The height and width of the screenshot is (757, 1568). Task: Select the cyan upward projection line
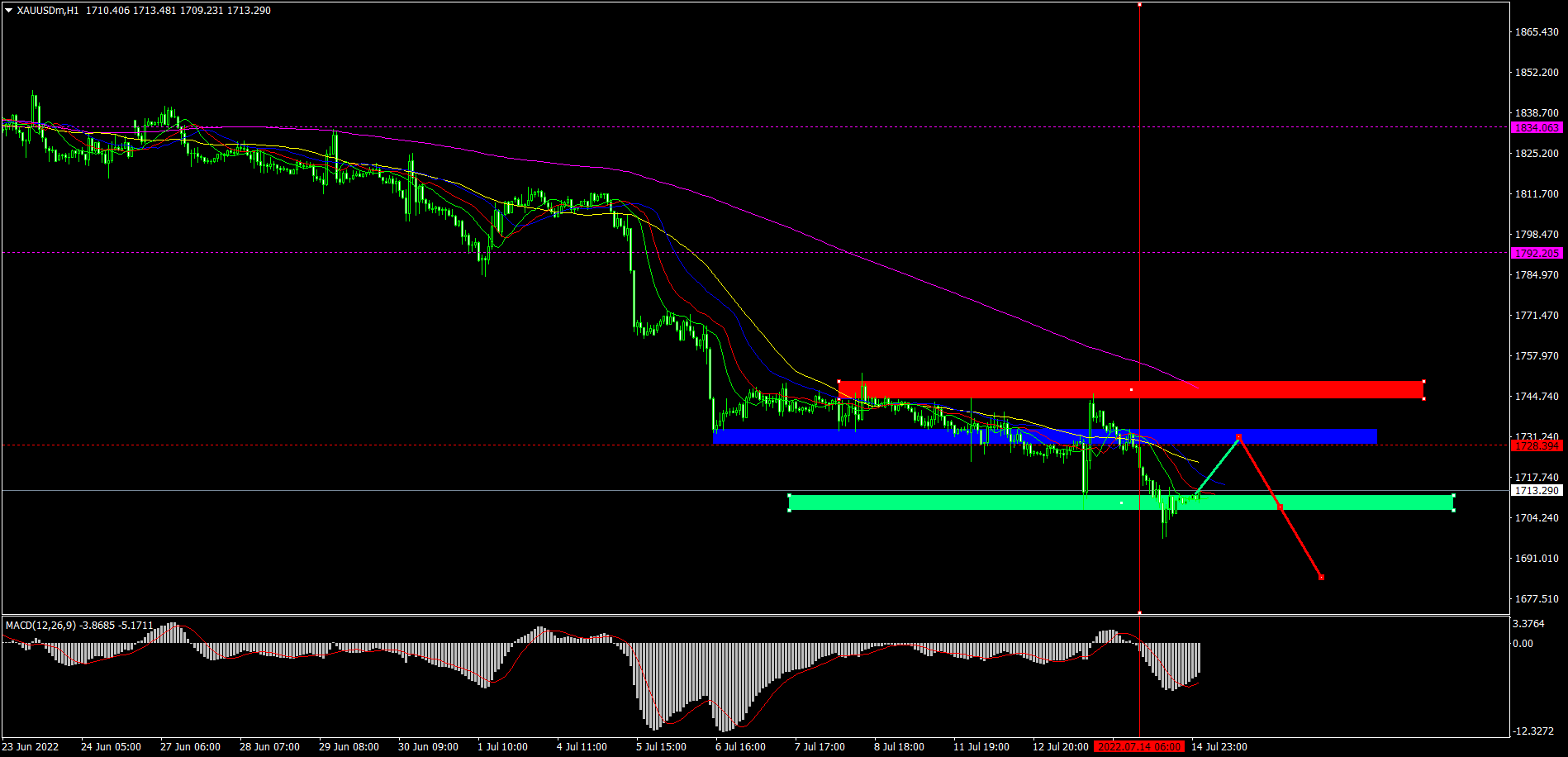[1218, 466]
